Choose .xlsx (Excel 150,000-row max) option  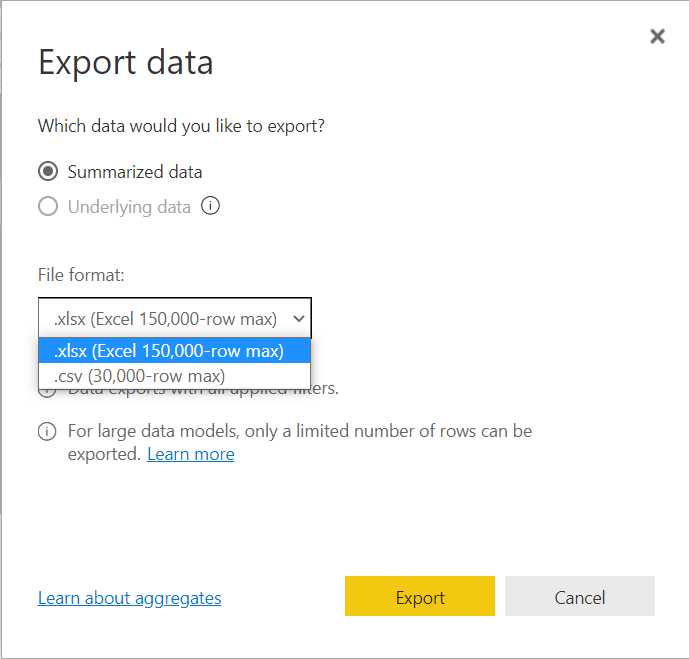174,351
